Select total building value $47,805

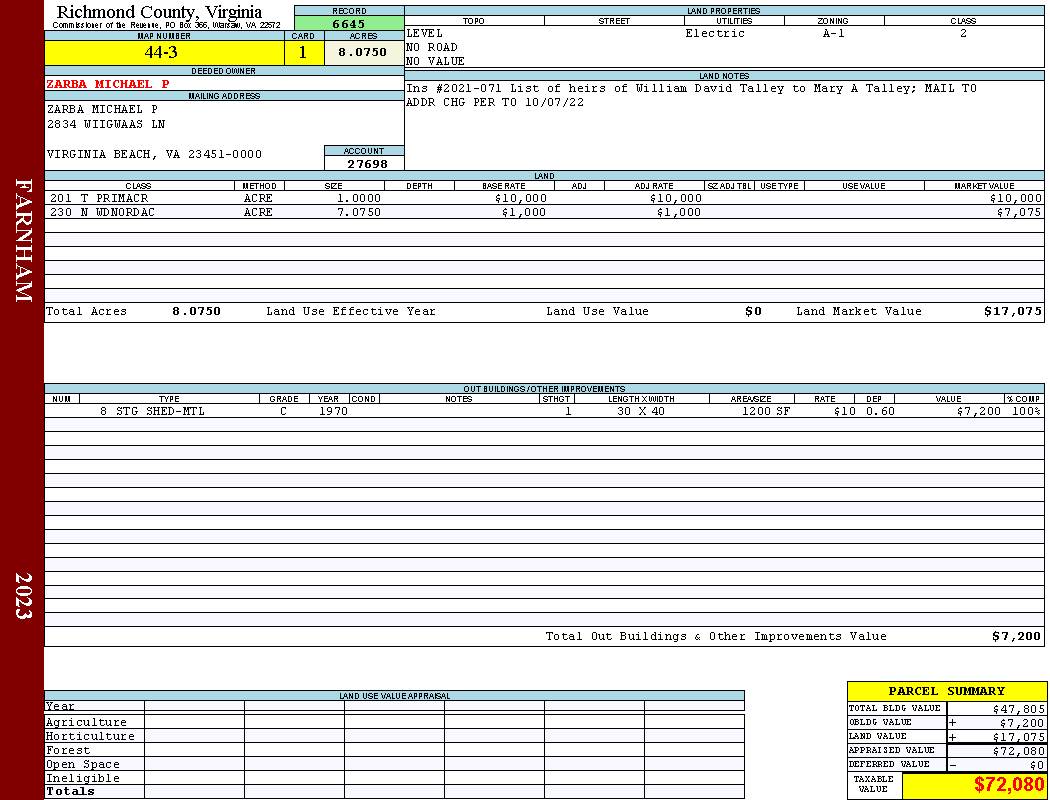tap(1019, 709)
